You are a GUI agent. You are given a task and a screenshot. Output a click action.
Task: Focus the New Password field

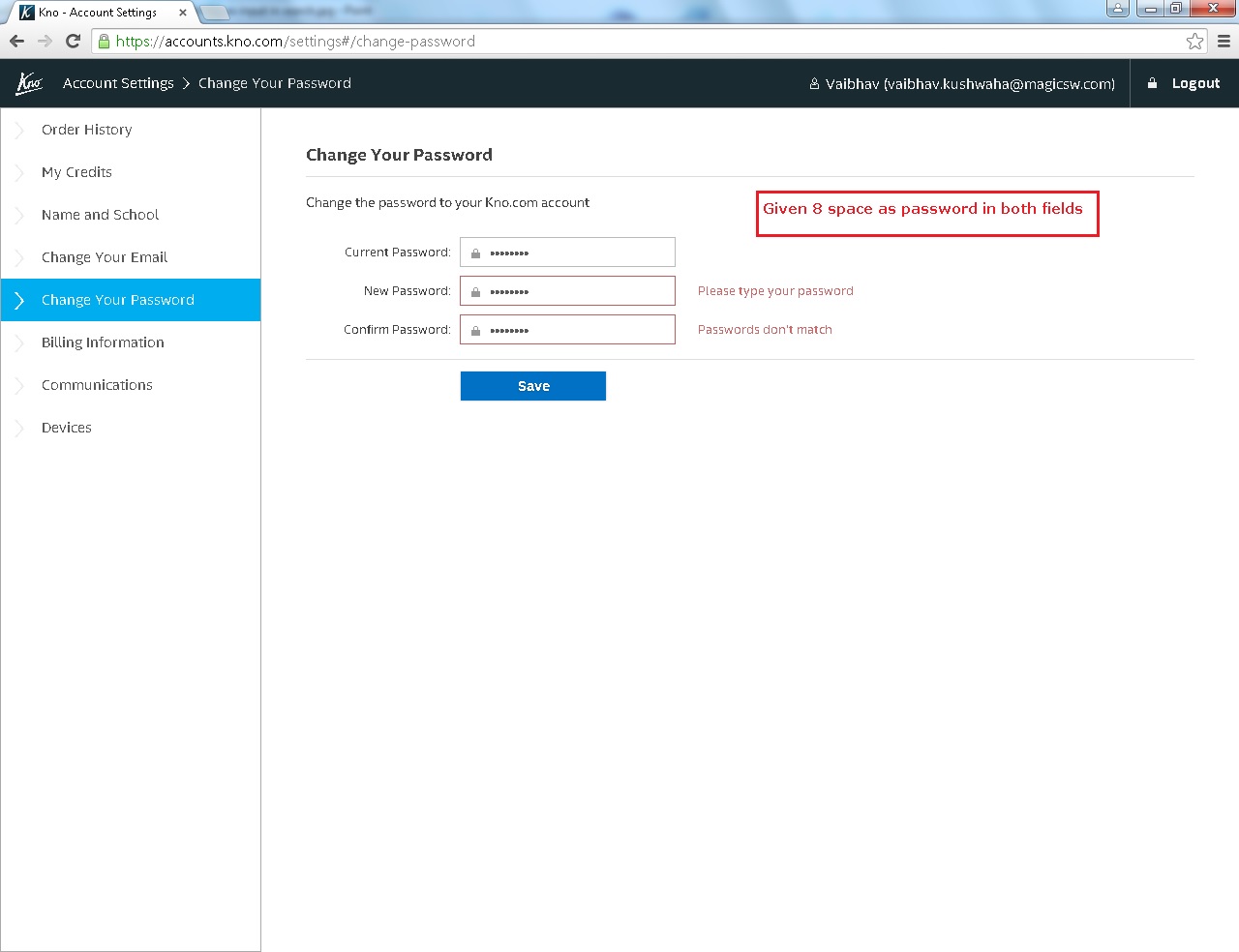(x=567, y=291)
